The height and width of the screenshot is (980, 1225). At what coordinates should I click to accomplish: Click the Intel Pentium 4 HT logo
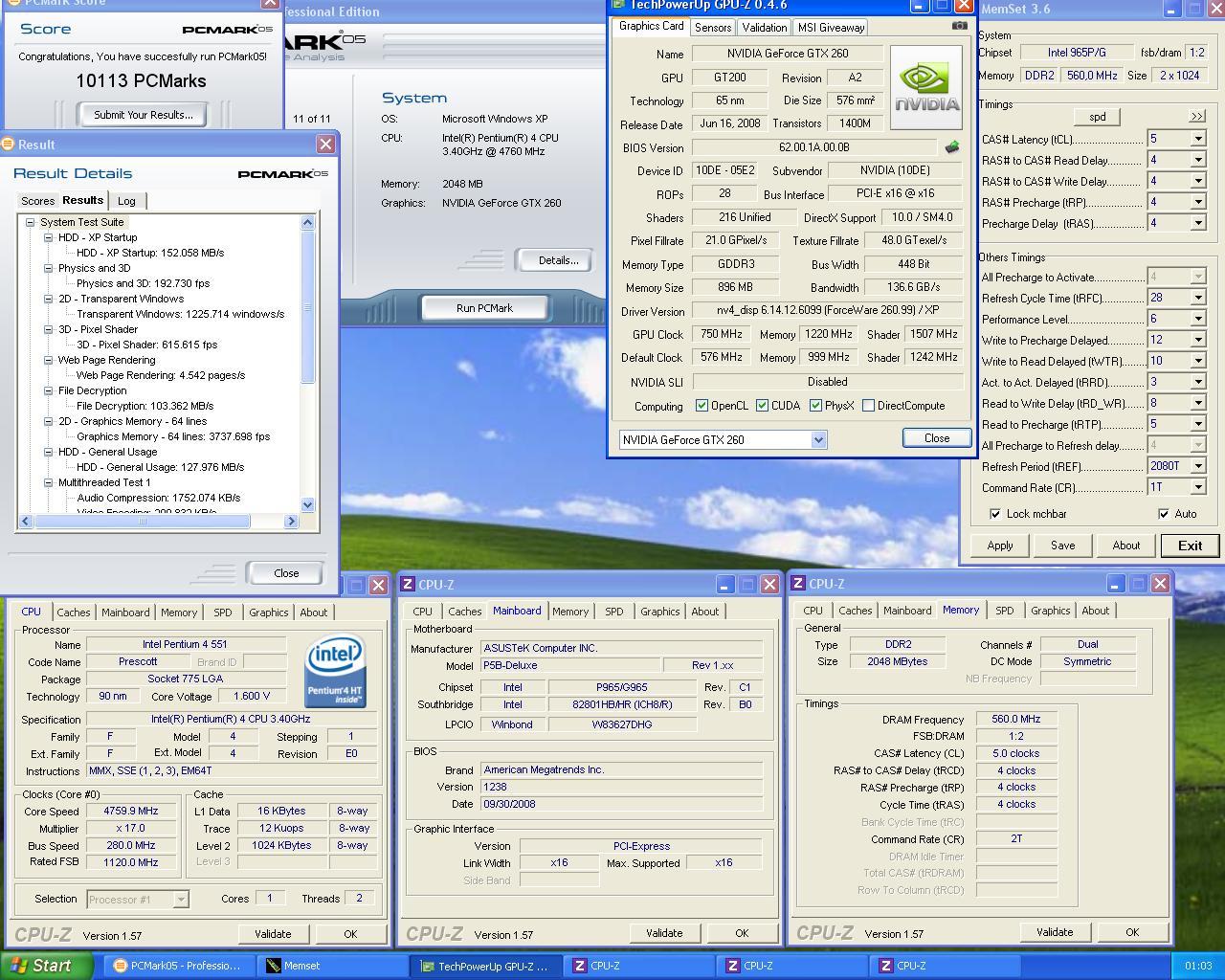coord(335,673)
